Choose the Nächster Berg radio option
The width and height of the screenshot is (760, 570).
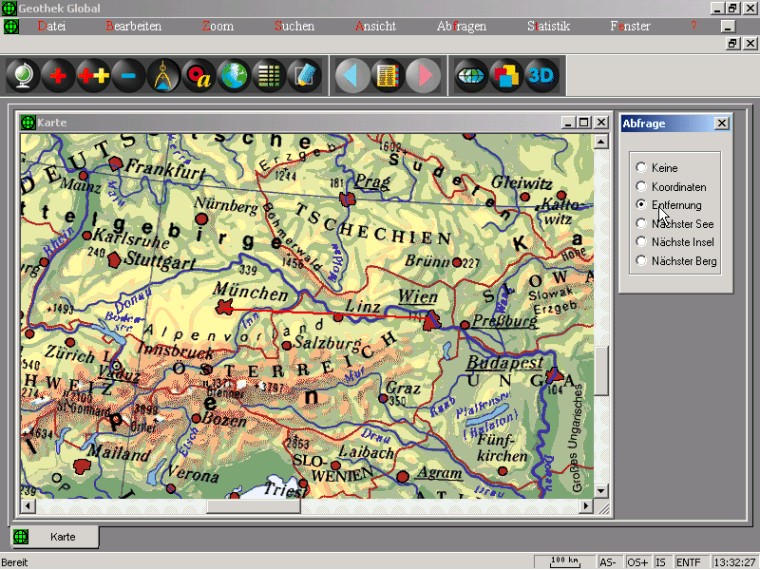[x=641, y=261]
